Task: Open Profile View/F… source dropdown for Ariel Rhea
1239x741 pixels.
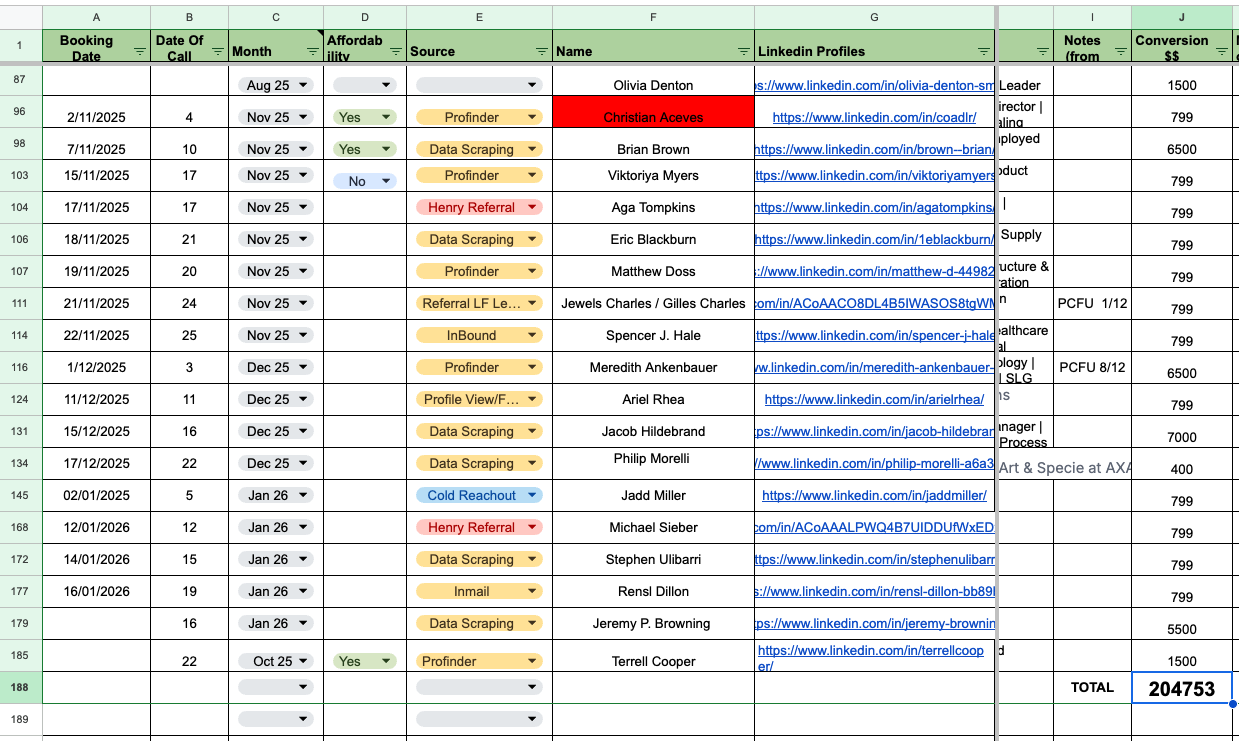Action: 479,399
